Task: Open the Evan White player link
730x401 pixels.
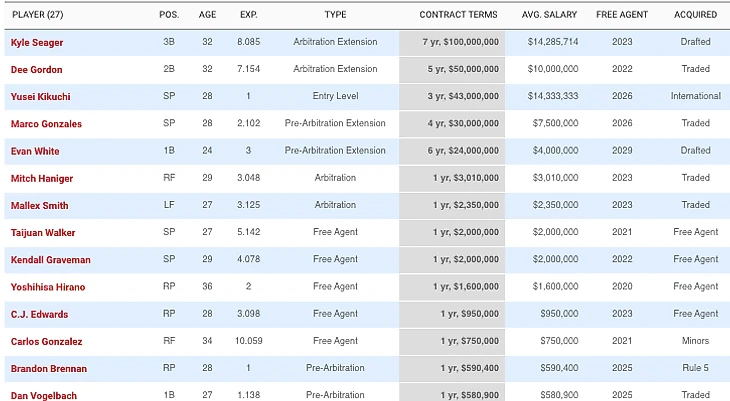Action: click(35, 151)
